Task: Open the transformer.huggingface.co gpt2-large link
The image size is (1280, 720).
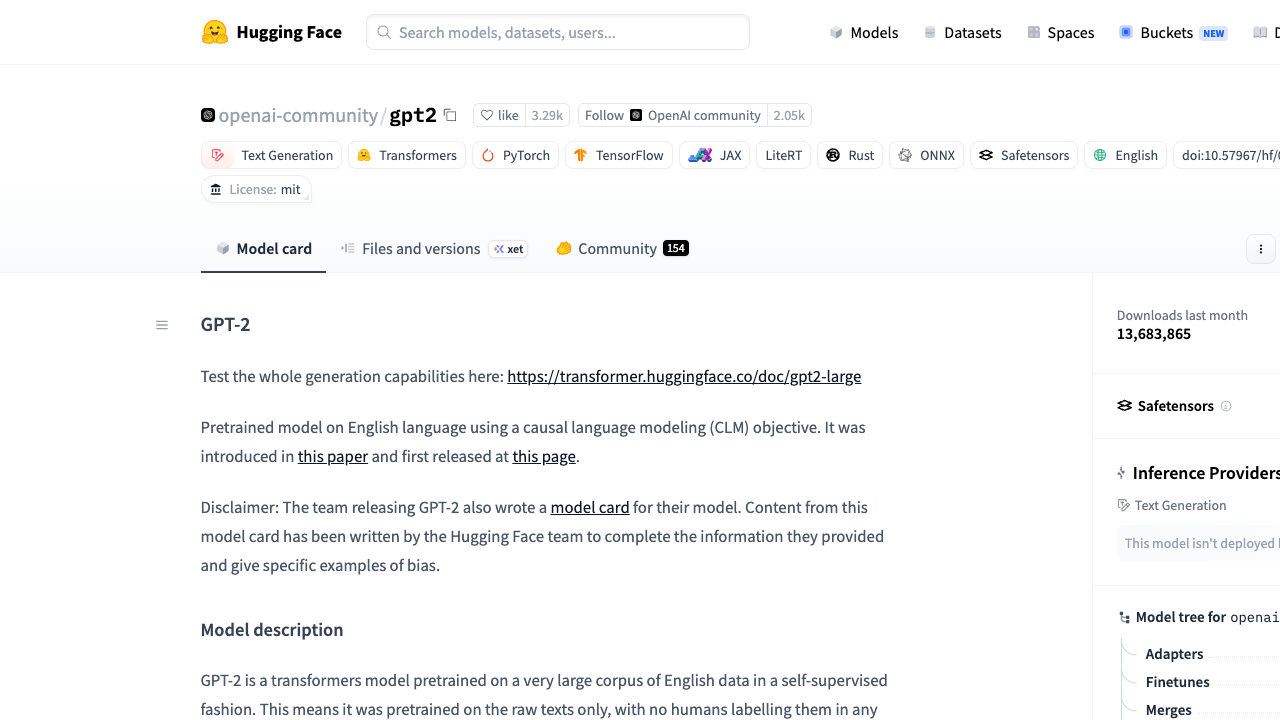Action: pos(684,376)
